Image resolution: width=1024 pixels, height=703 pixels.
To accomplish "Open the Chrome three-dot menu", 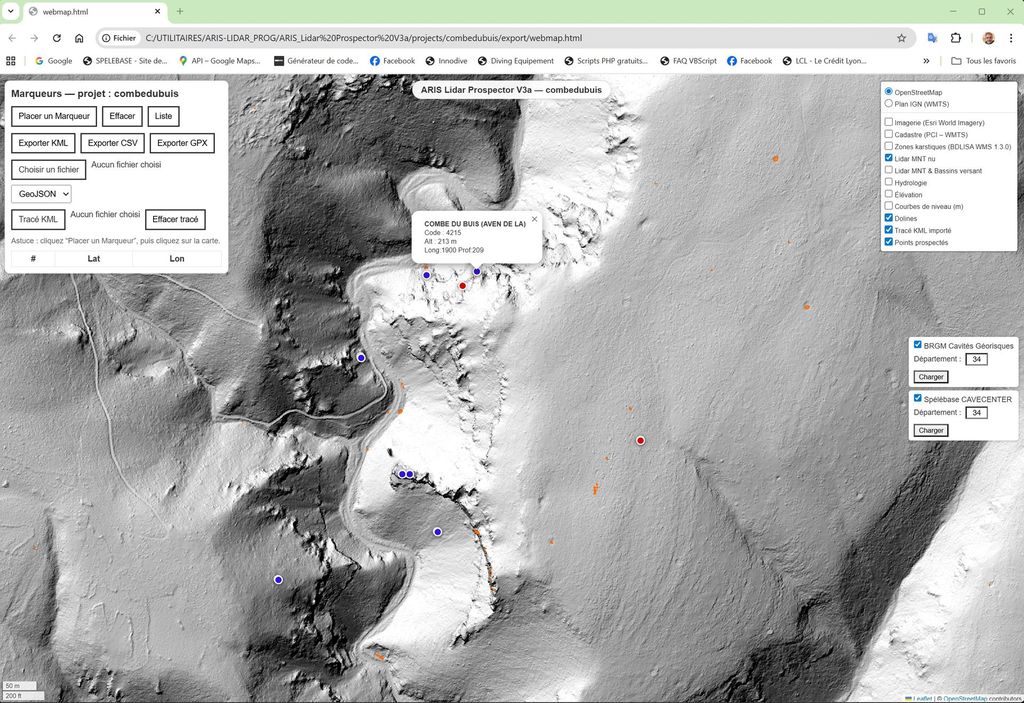I will click(x=1011, y=37).
